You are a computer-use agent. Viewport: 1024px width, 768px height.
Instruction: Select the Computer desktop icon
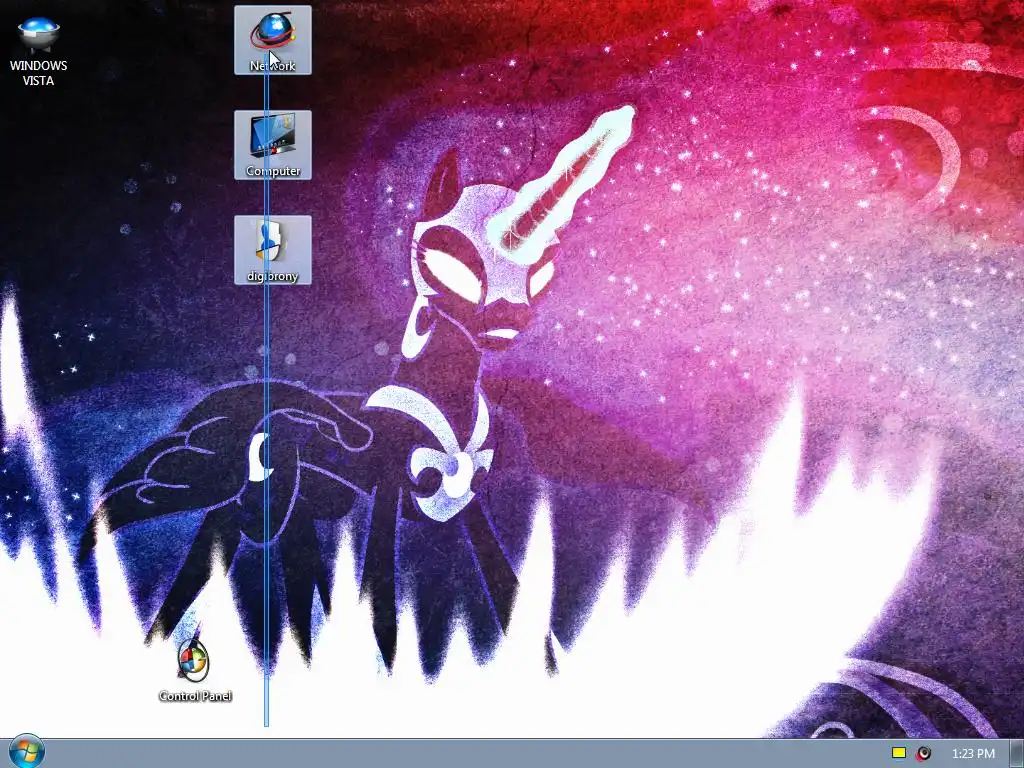click(x=273, y=145)
